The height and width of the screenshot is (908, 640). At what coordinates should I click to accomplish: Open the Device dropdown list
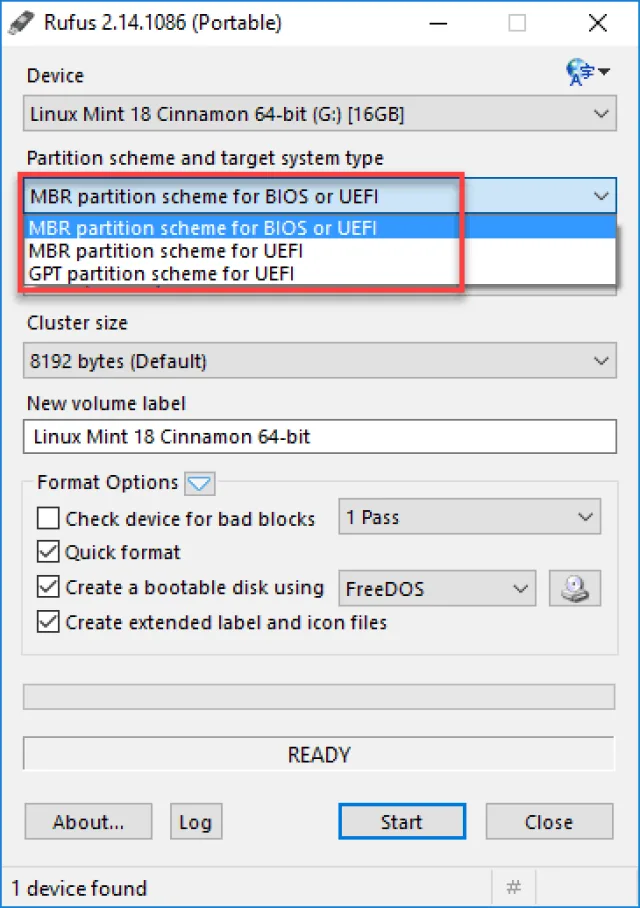(x=320, y=114)
